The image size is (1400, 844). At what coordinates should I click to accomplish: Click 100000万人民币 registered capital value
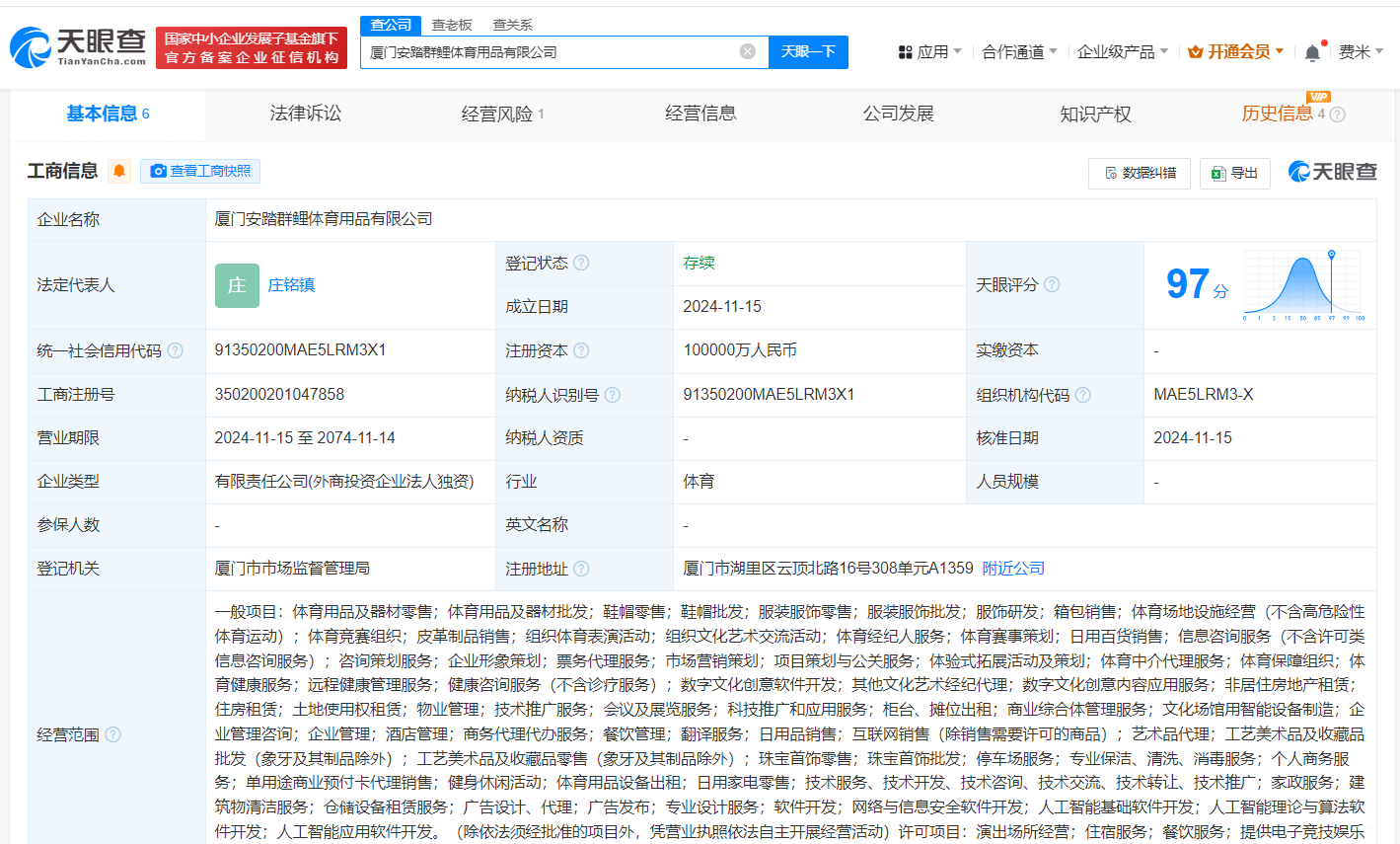click(740, 350)
